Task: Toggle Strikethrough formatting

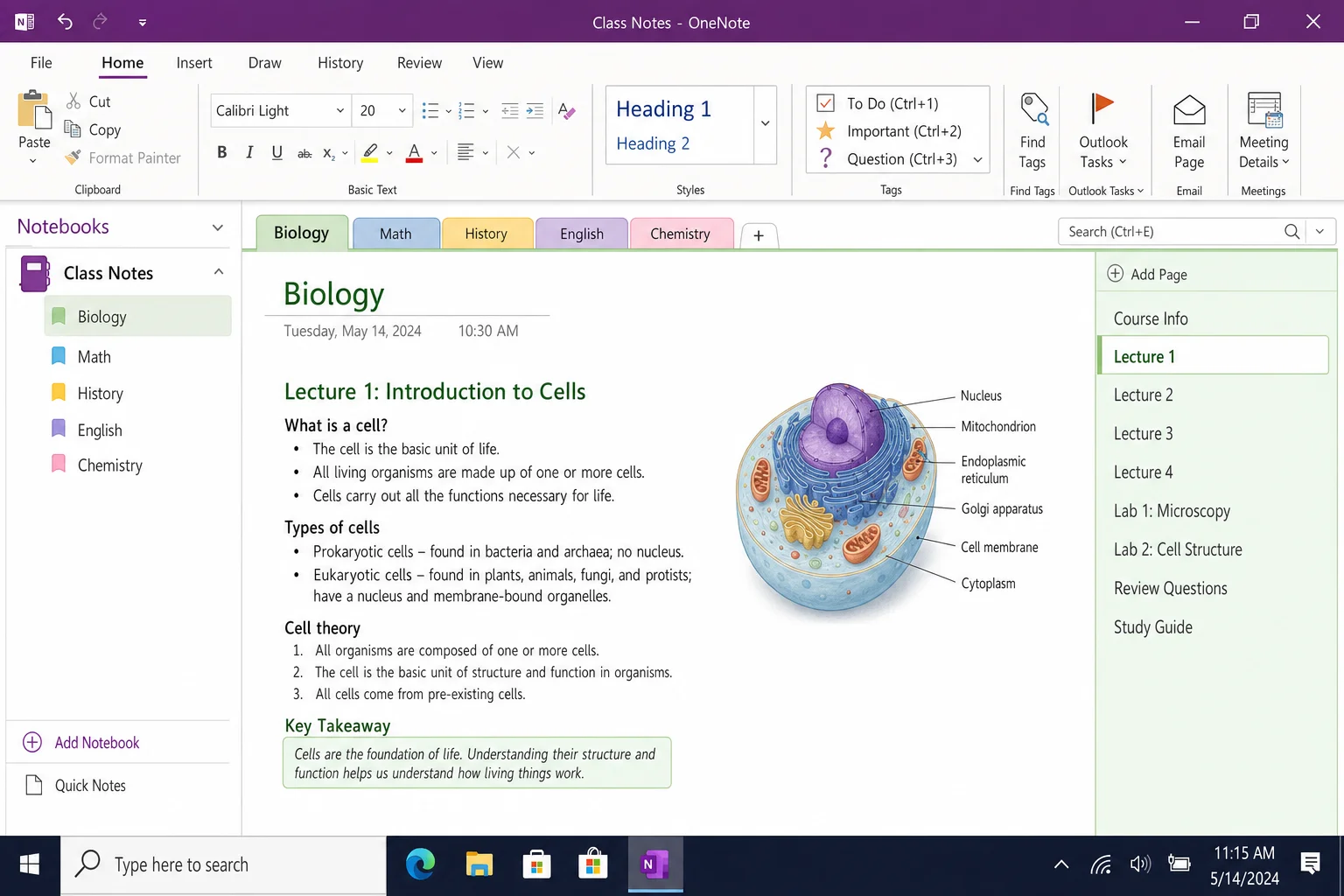Action: coord(304,153)
